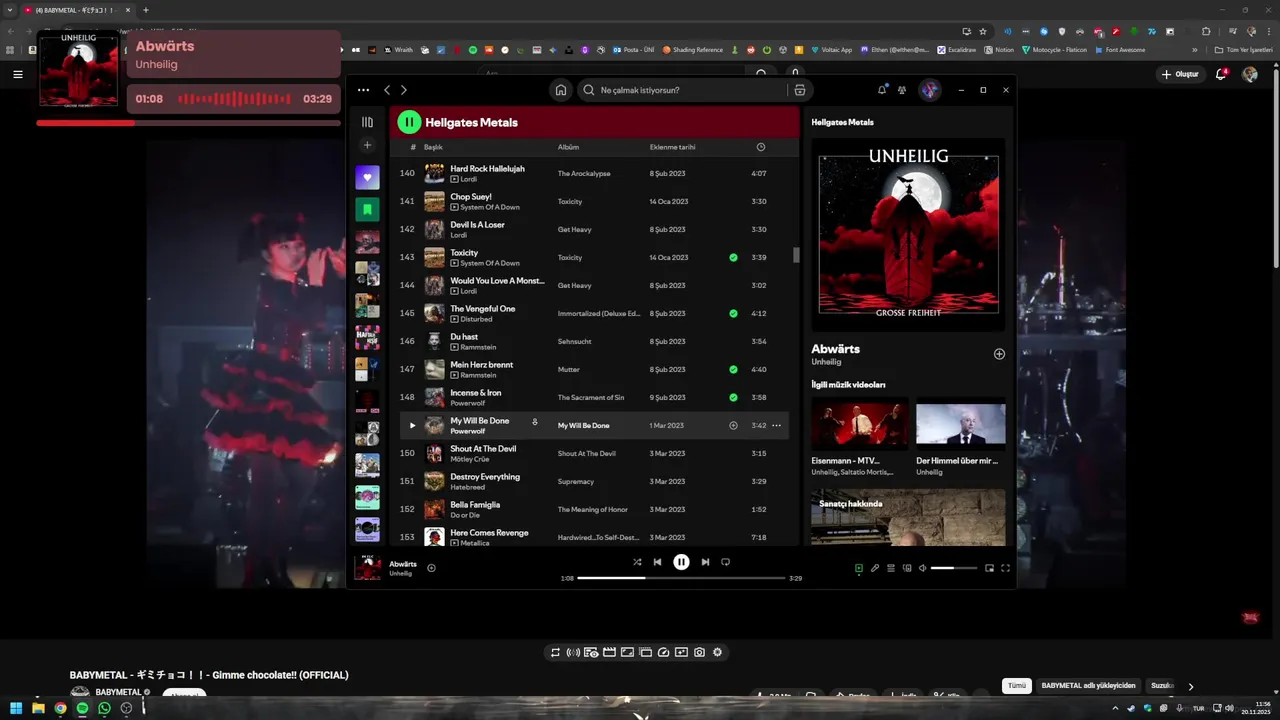This screenshot has width=1280, height=720.
Task: Toggle repeat mode in Spotify player
Action: click(725, 562)
